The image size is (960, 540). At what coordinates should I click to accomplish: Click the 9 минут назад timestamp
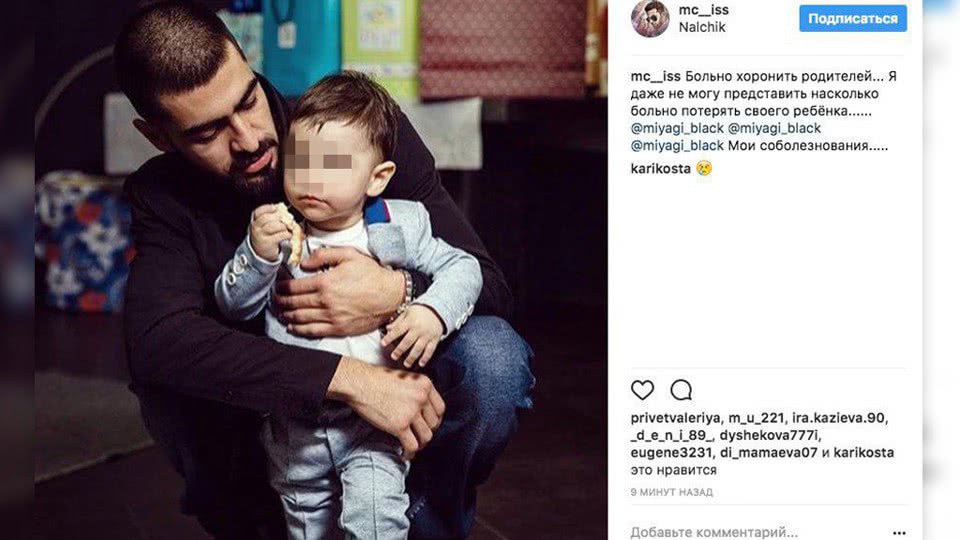672,492
